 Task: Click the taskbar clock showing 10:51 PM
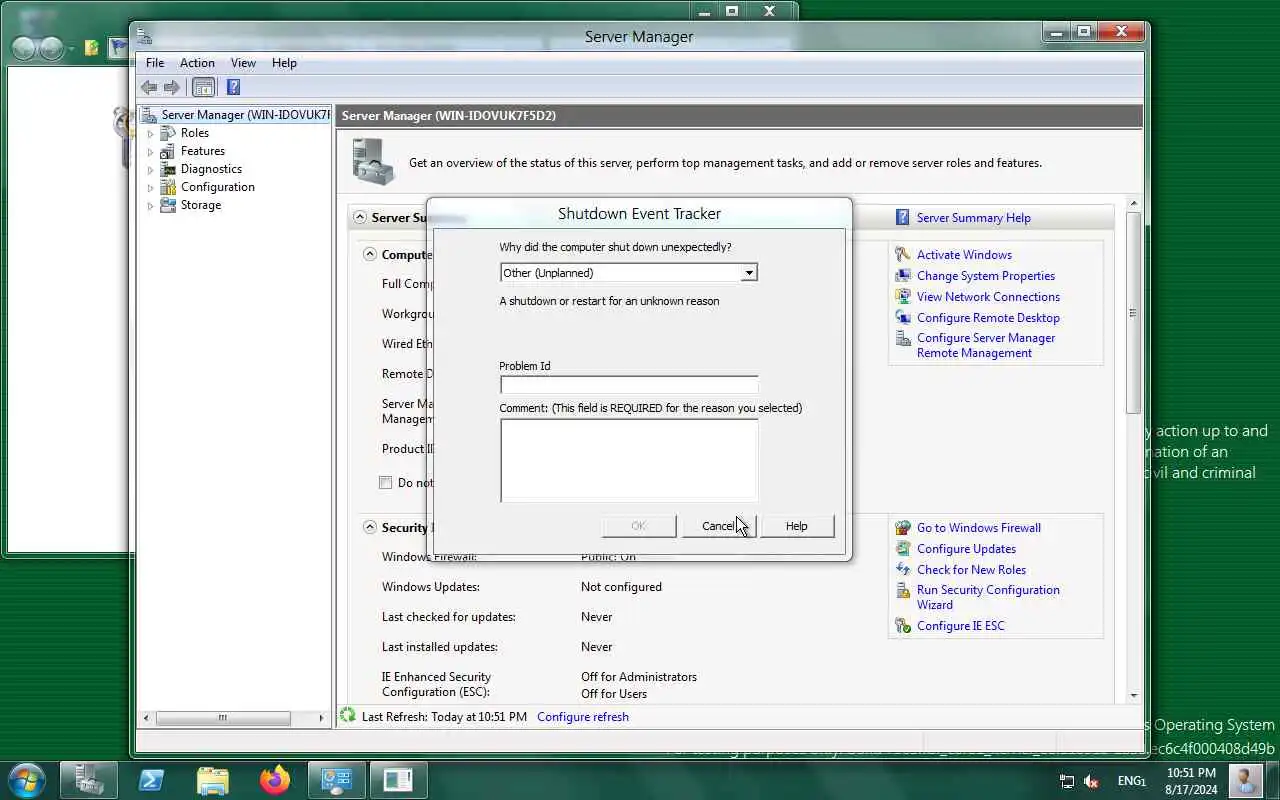[x=1191, y=781]
